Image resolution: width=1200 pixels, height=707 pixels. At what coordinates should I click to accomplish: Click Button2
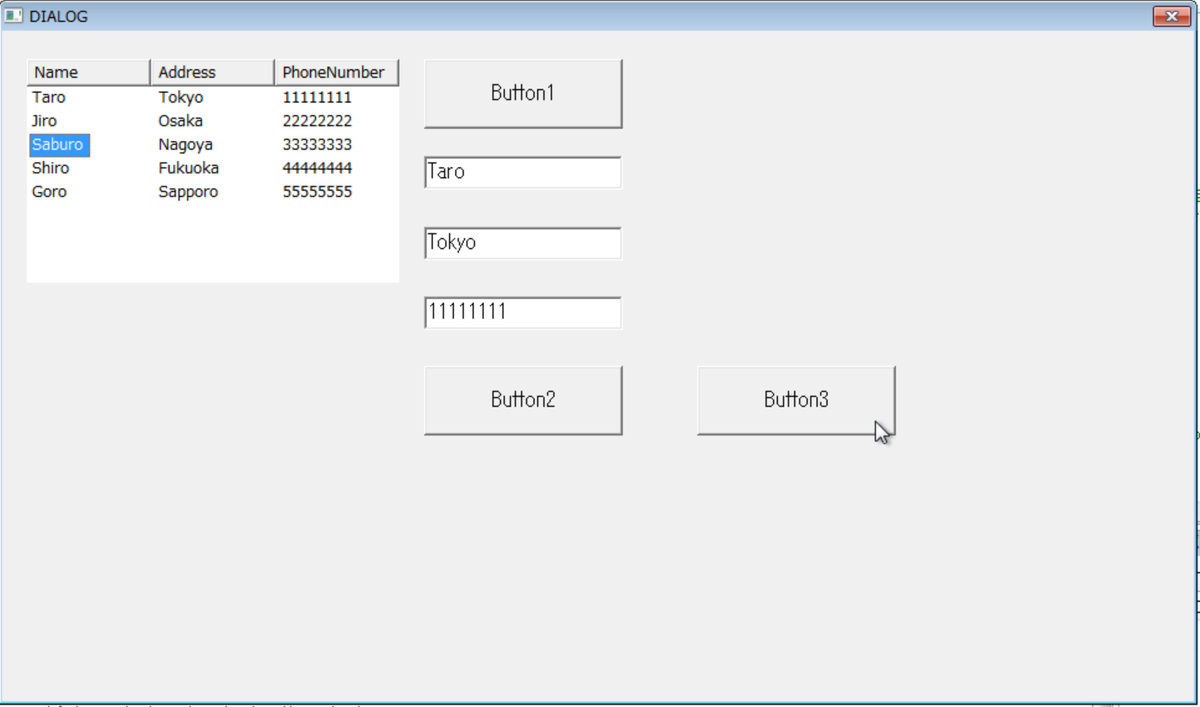pos(523,400)
